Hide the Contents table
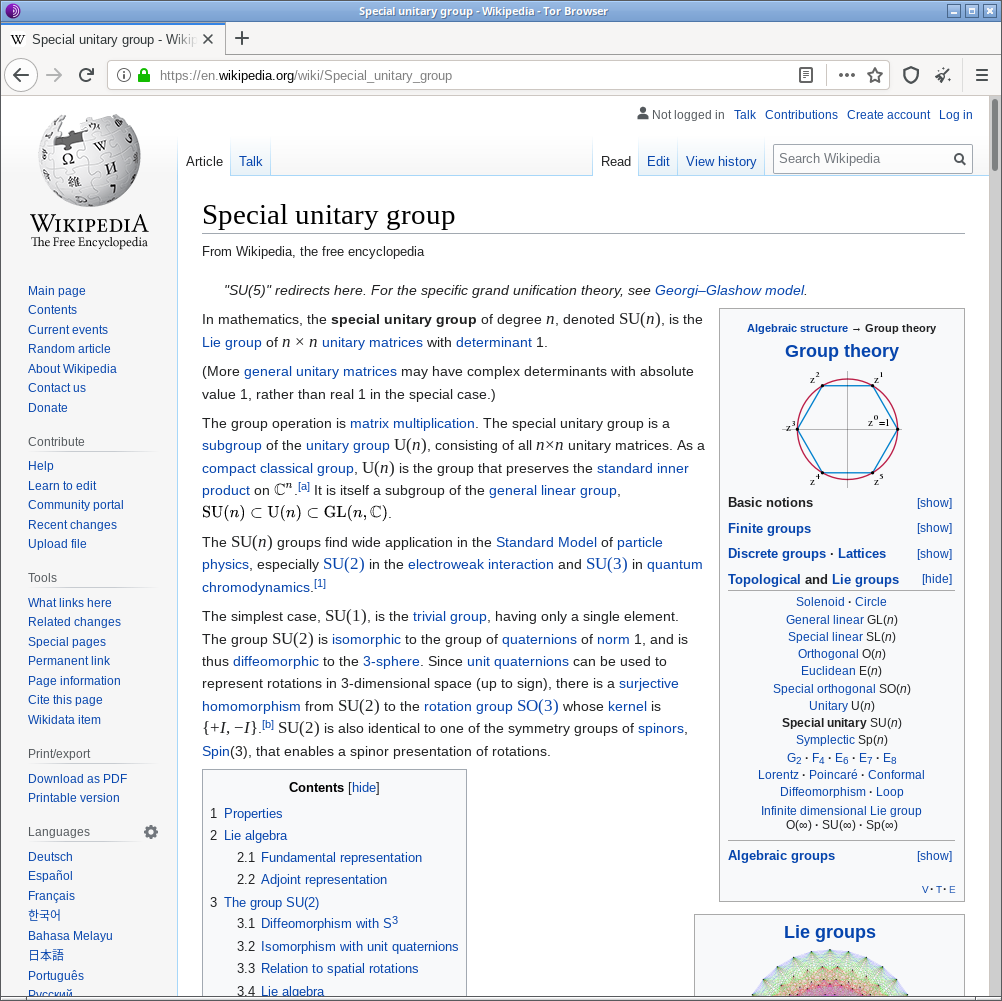Viewport: 1002px width, 1001px height. point(364,788)
